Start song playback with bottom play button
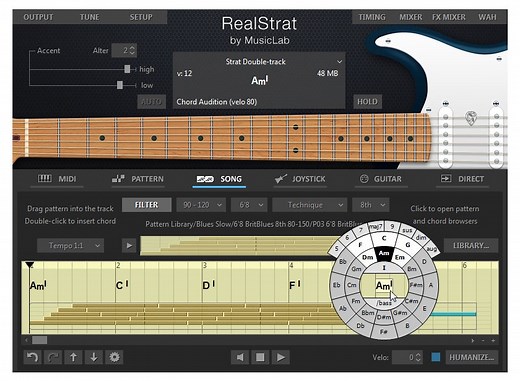 [281, 358]
